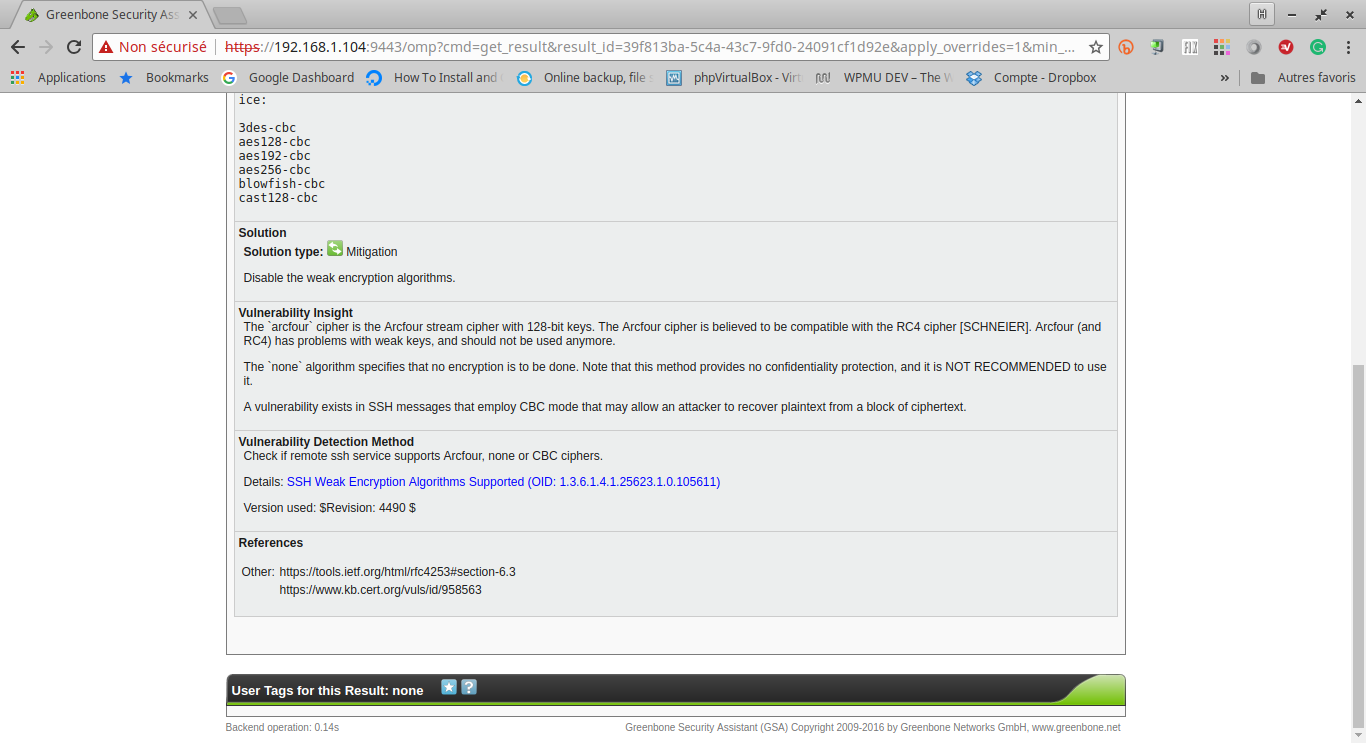
Task: Click the vertical page scrollbar thumb
Action: click(1357, 546)
